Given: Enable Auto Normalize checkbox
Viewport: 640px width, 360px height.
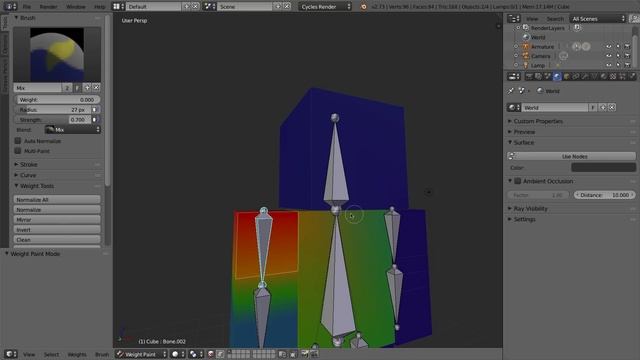Looking at the screenshot, I should 18,141.
